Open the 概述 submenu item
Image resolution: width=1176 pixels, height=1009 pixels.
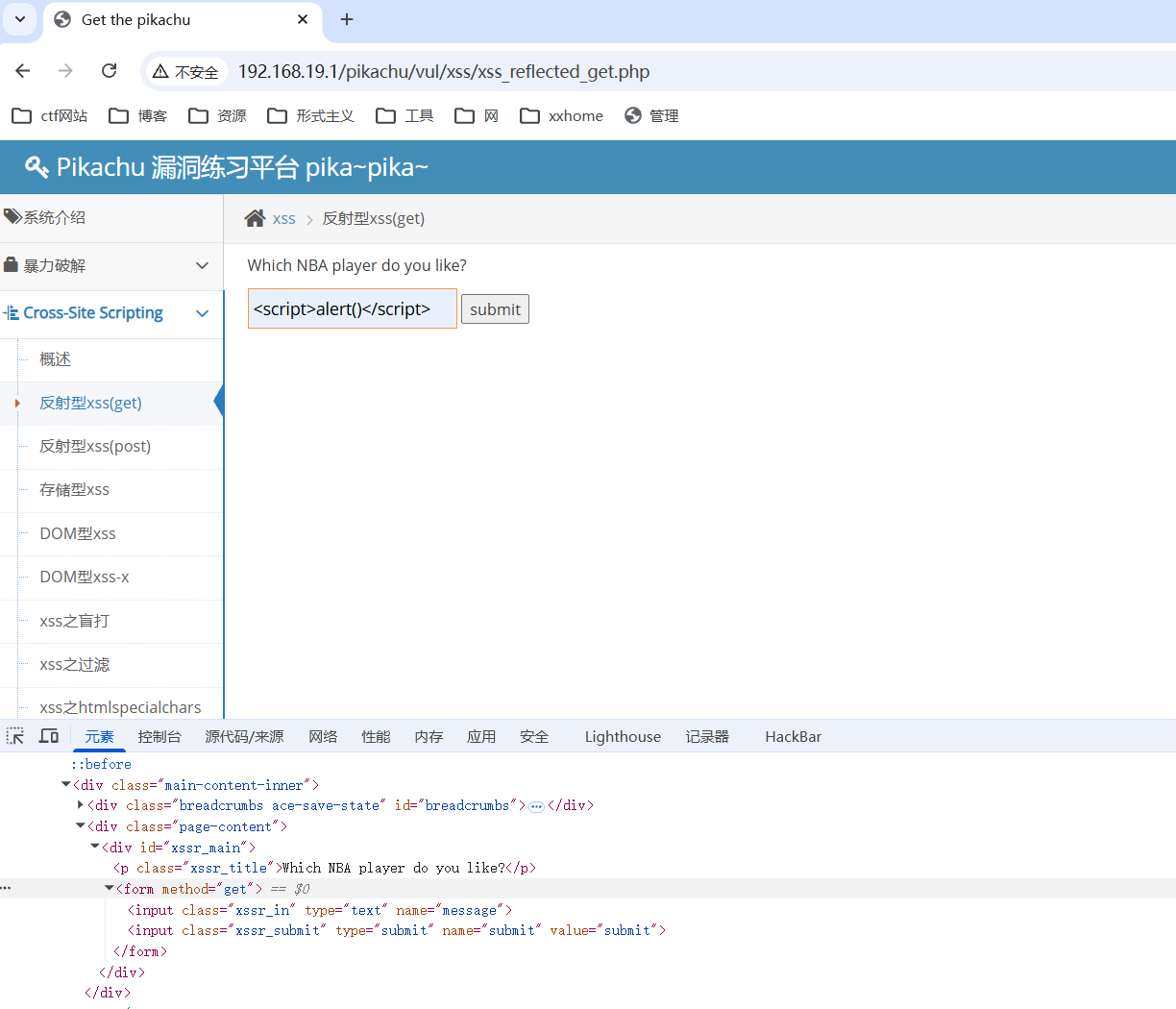(56, 359)
